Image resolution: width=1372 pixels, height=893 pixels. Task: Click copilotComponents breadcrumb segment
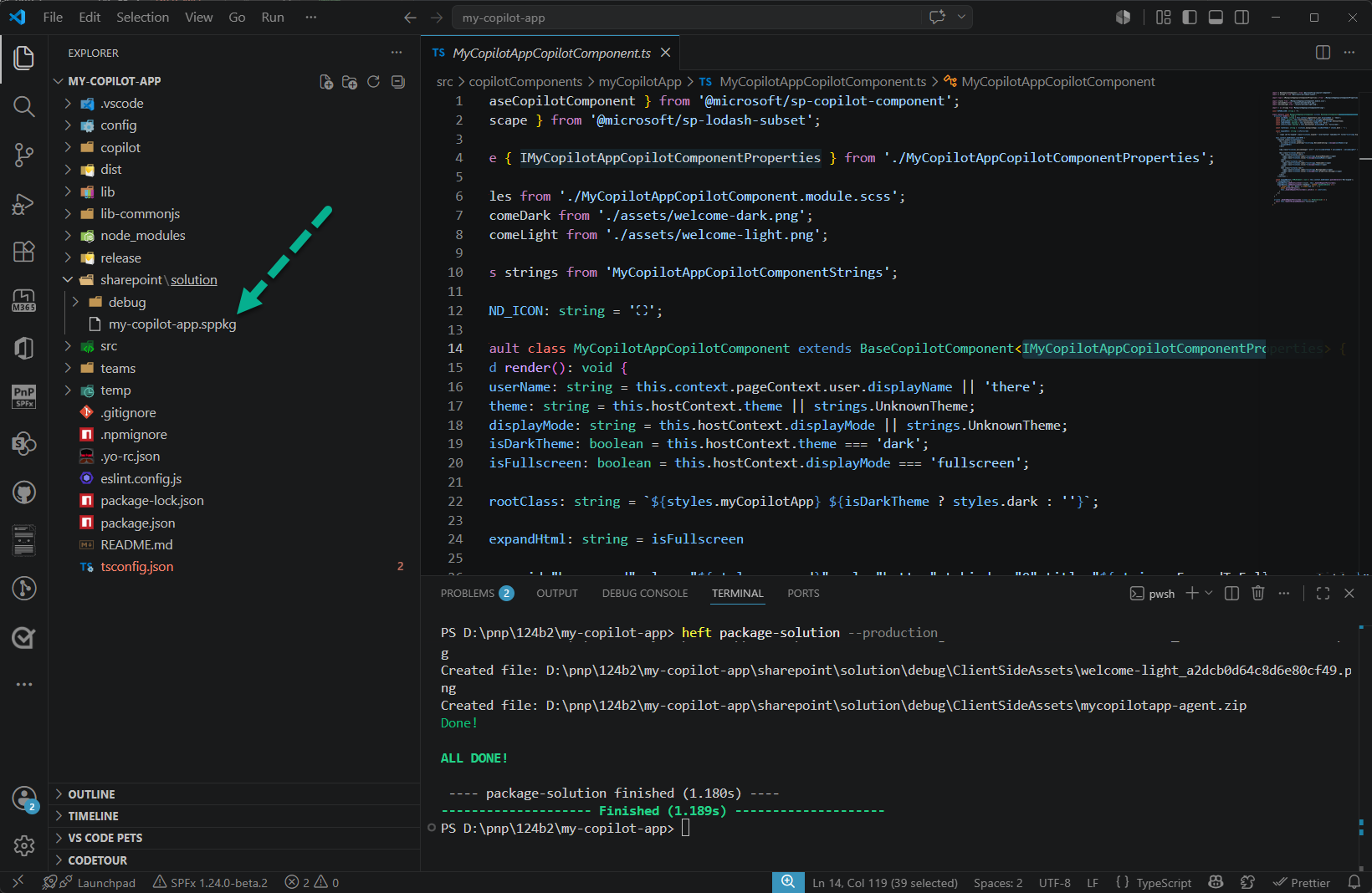(525, 81)
